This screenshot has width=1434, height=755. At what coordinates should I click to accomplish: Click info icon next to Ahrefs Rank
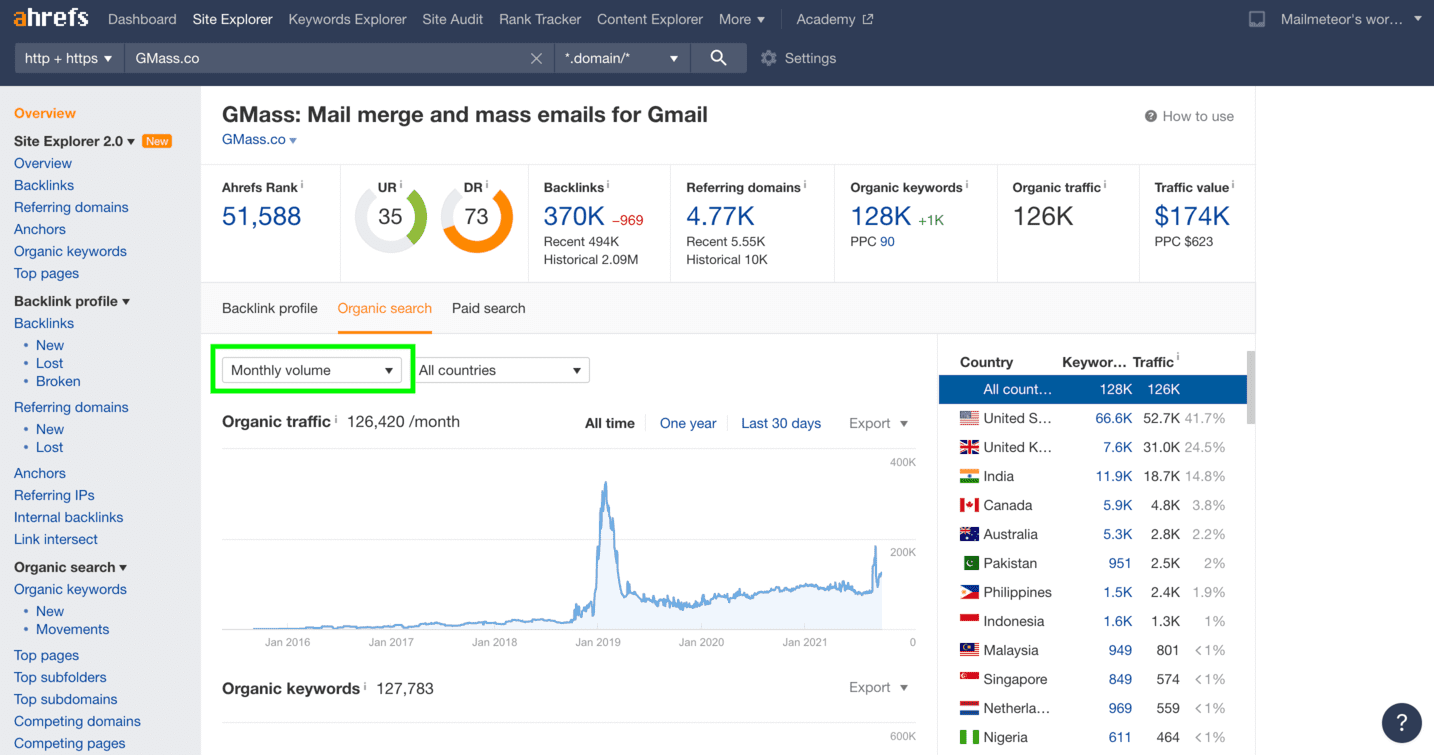pyautogui.click(x=303, y=185)
